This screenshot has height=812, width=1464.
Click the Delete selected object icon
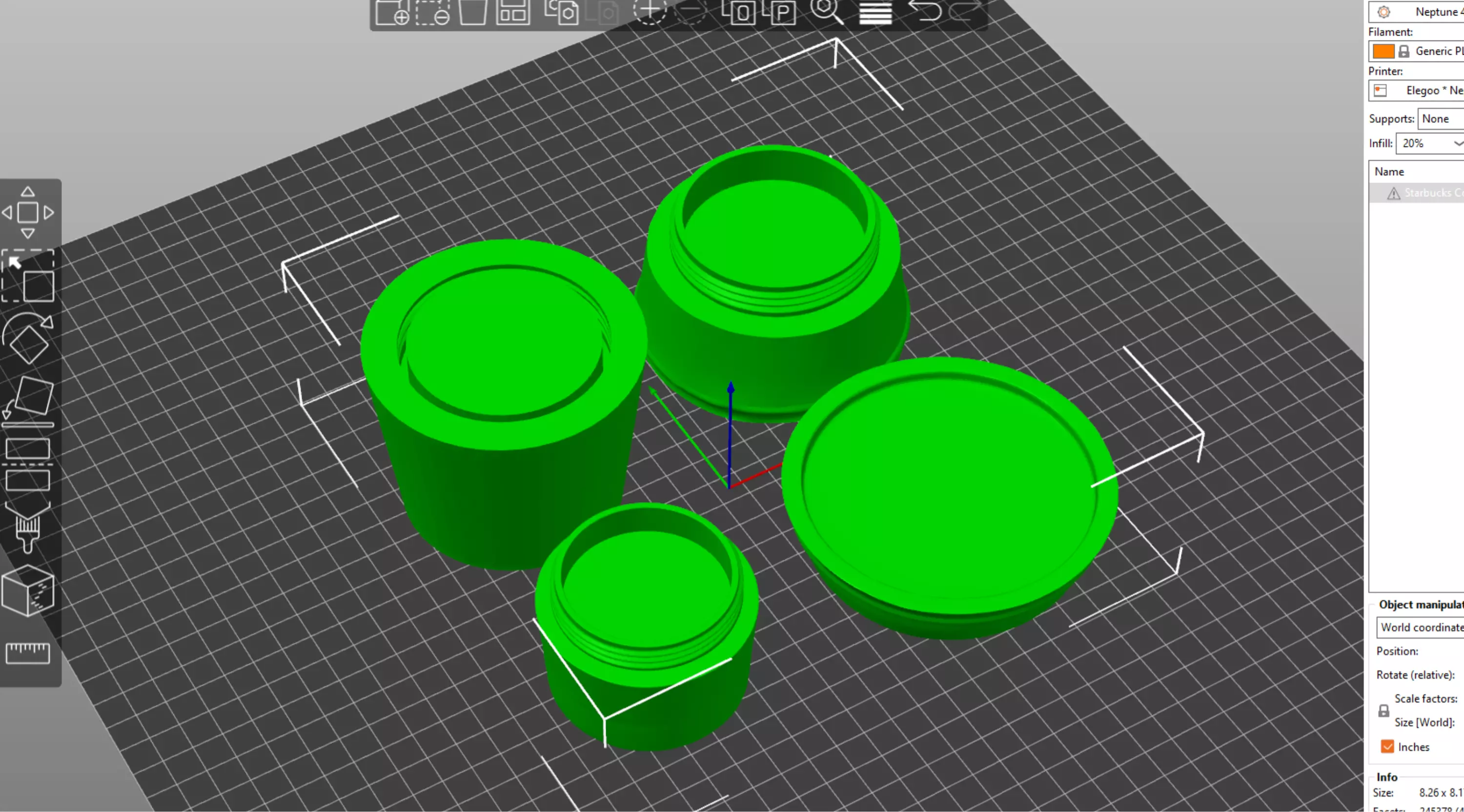click(x=432, y=12)
